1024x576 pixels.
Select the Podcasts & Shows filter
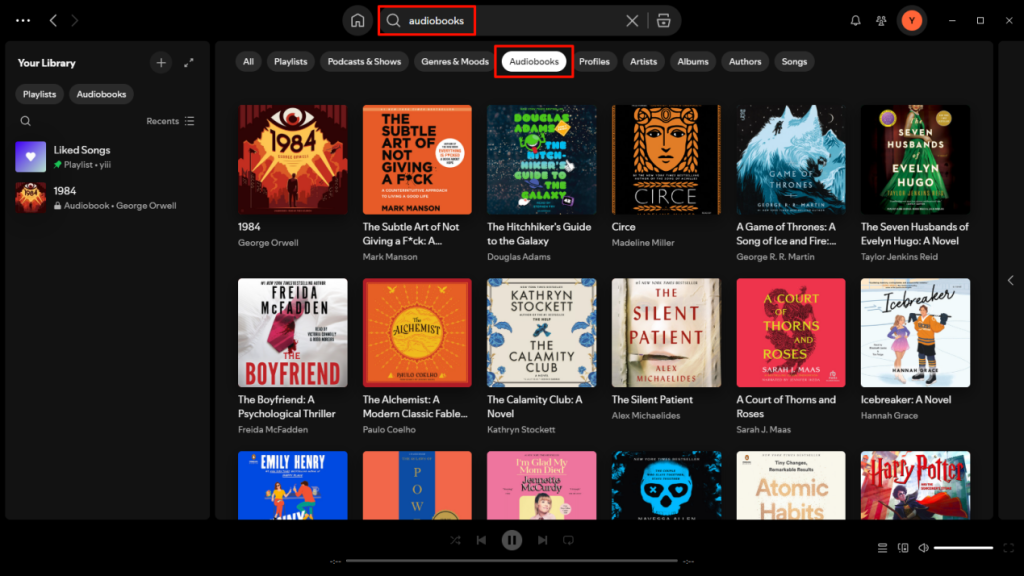[x=364, y=61]
